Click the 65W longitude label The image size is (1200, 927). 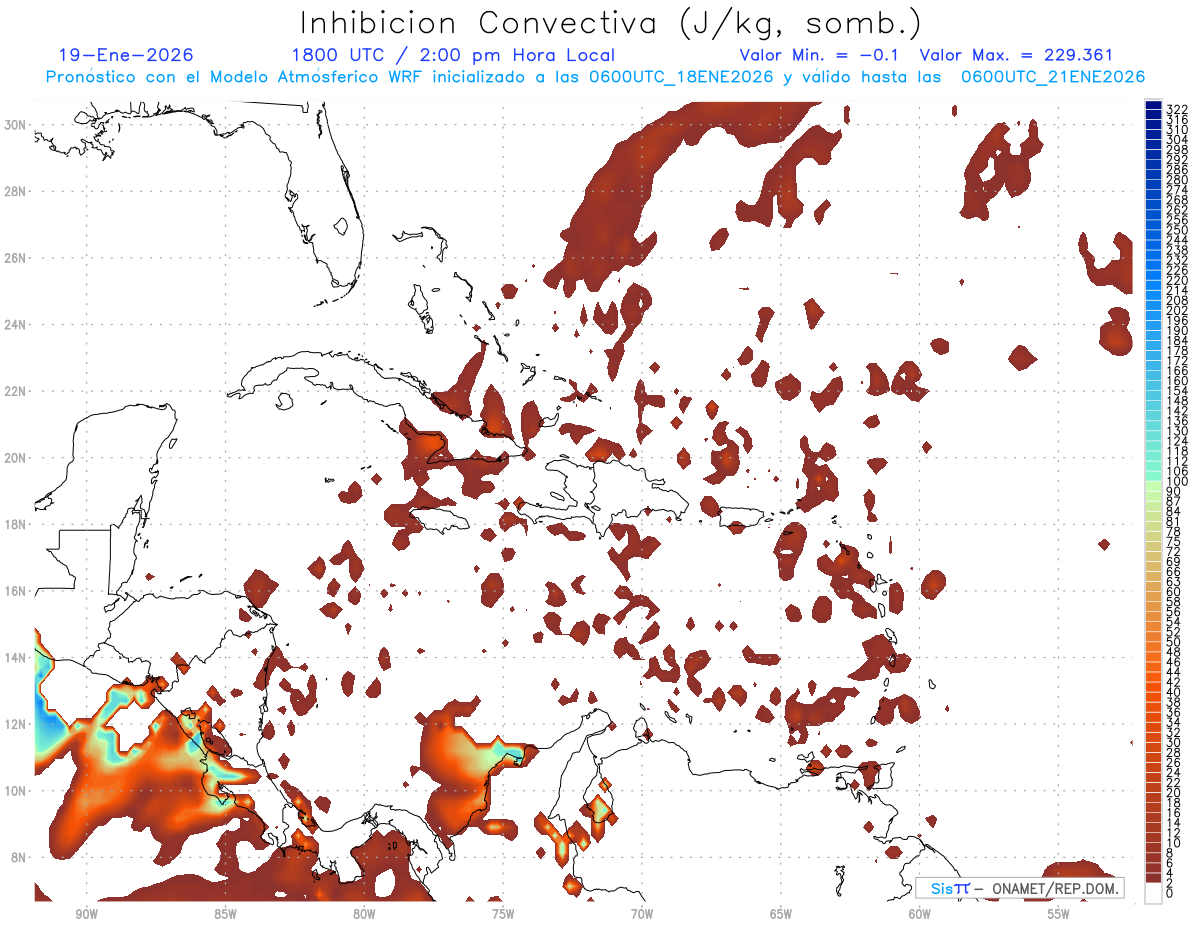coord(781,914)
